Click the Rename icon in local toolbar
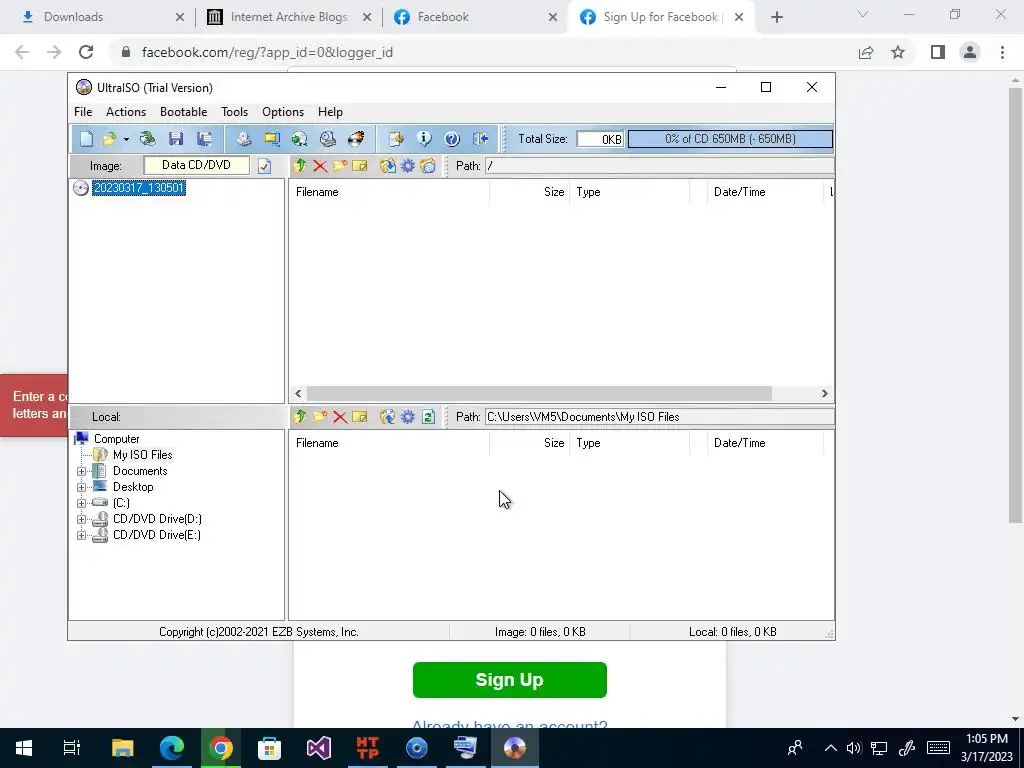The image size is (1024, 768). pos(360,417)
